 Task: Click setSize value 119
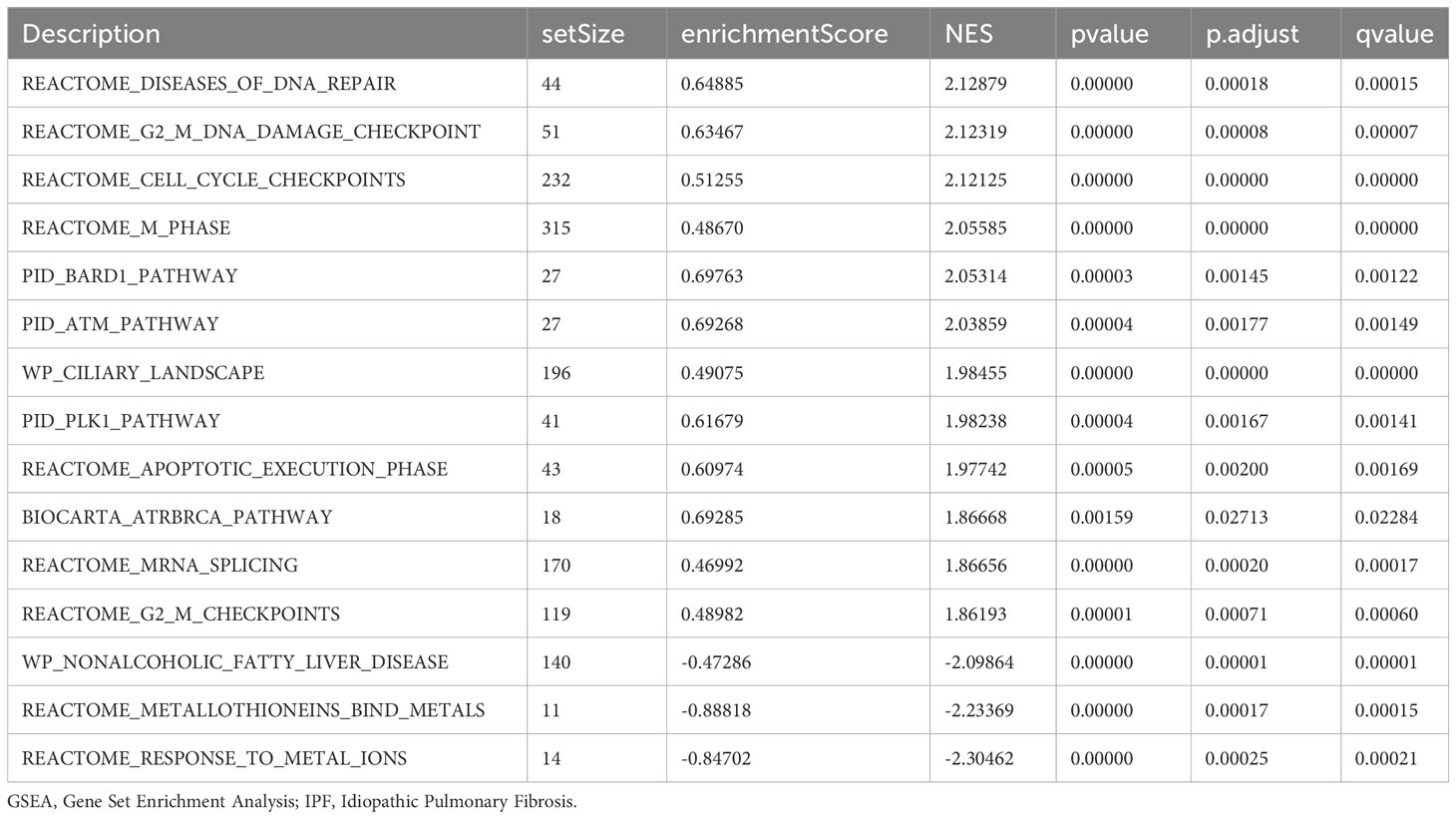point(555,614)
